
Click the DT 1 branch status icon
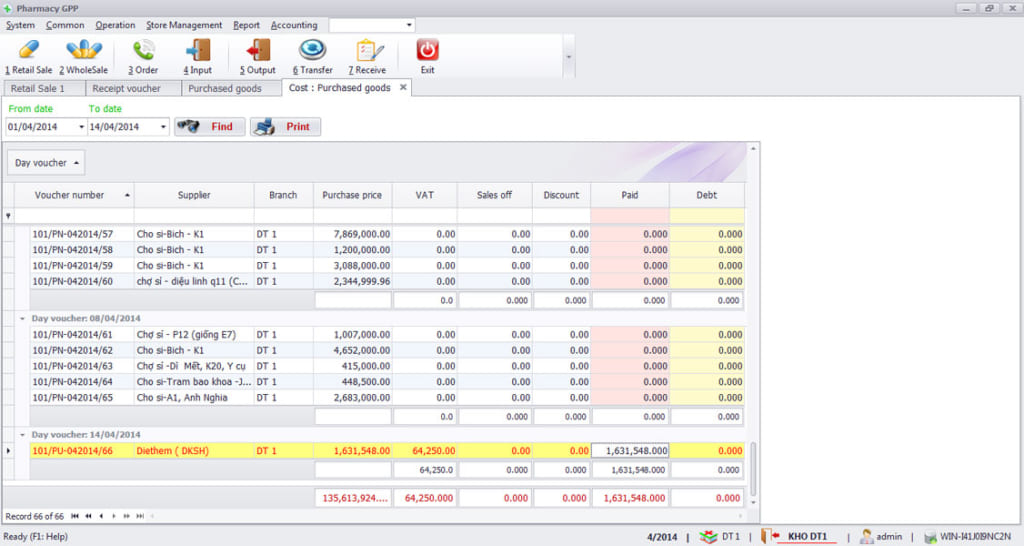pyautogui.click(x=708, y=537)
